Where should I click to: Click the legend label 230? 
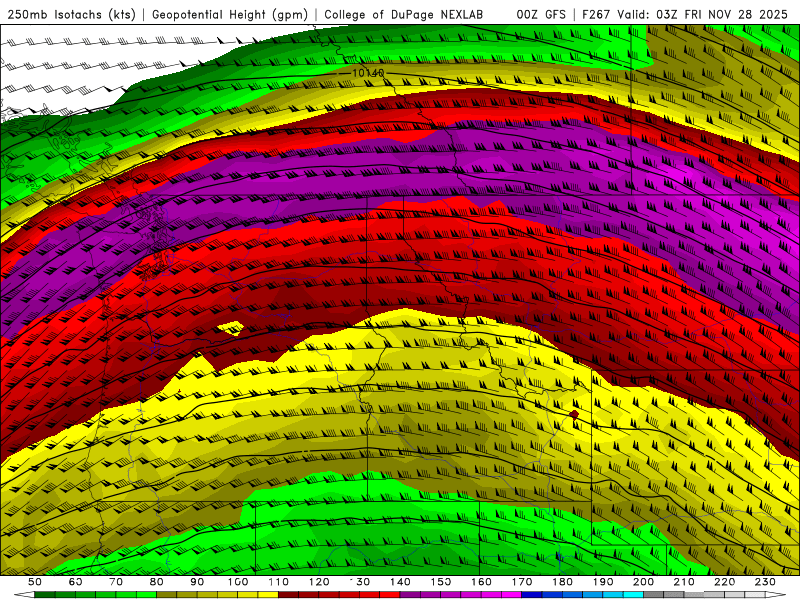[765, 582]
